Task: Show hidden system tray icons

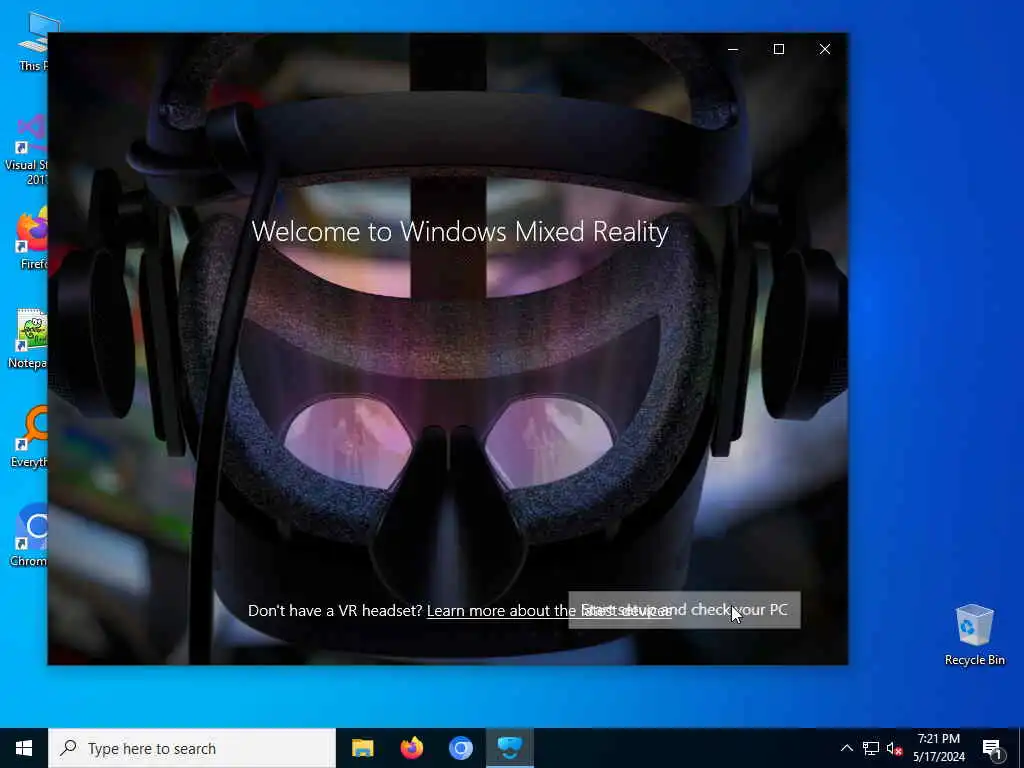Action: click(x=846, y=748)
